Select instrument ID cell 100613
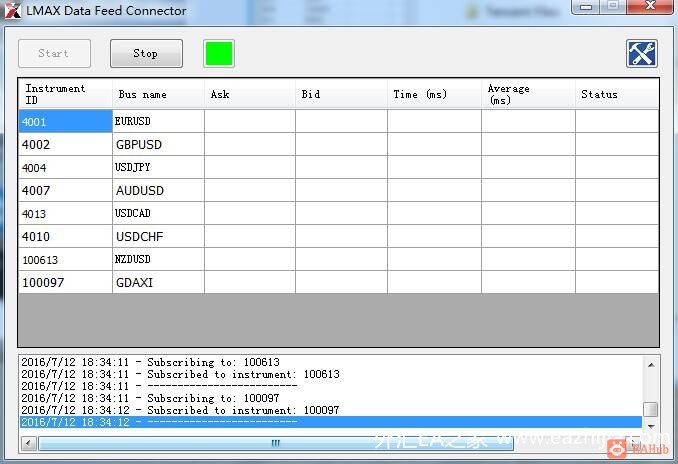The height and width of the screenshot is (464, 678). pyautogui.click(x=65, y=259)
